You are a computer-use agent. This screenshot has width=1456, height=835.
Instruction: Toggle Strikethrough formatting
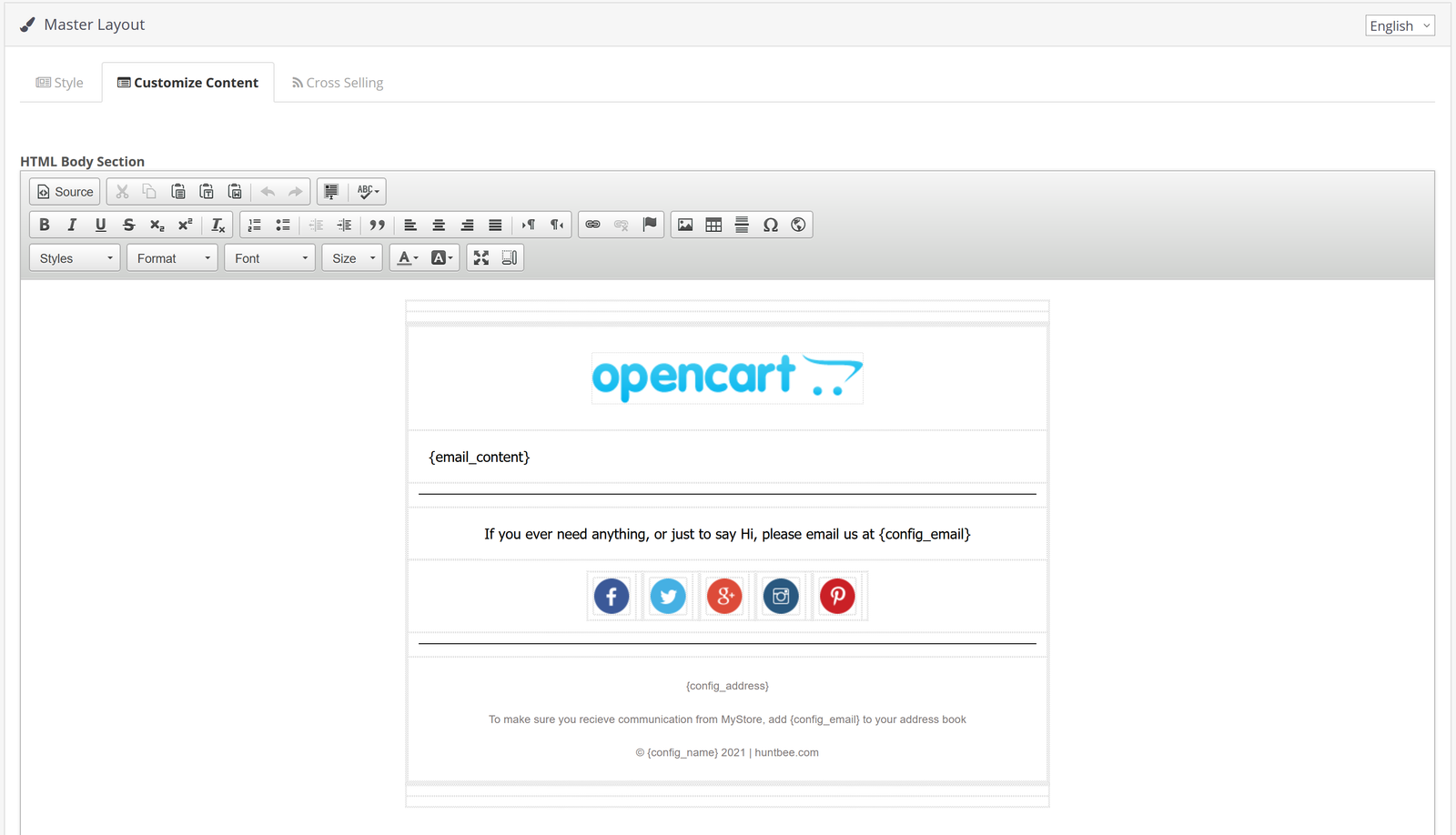click(x=128, y=225)
